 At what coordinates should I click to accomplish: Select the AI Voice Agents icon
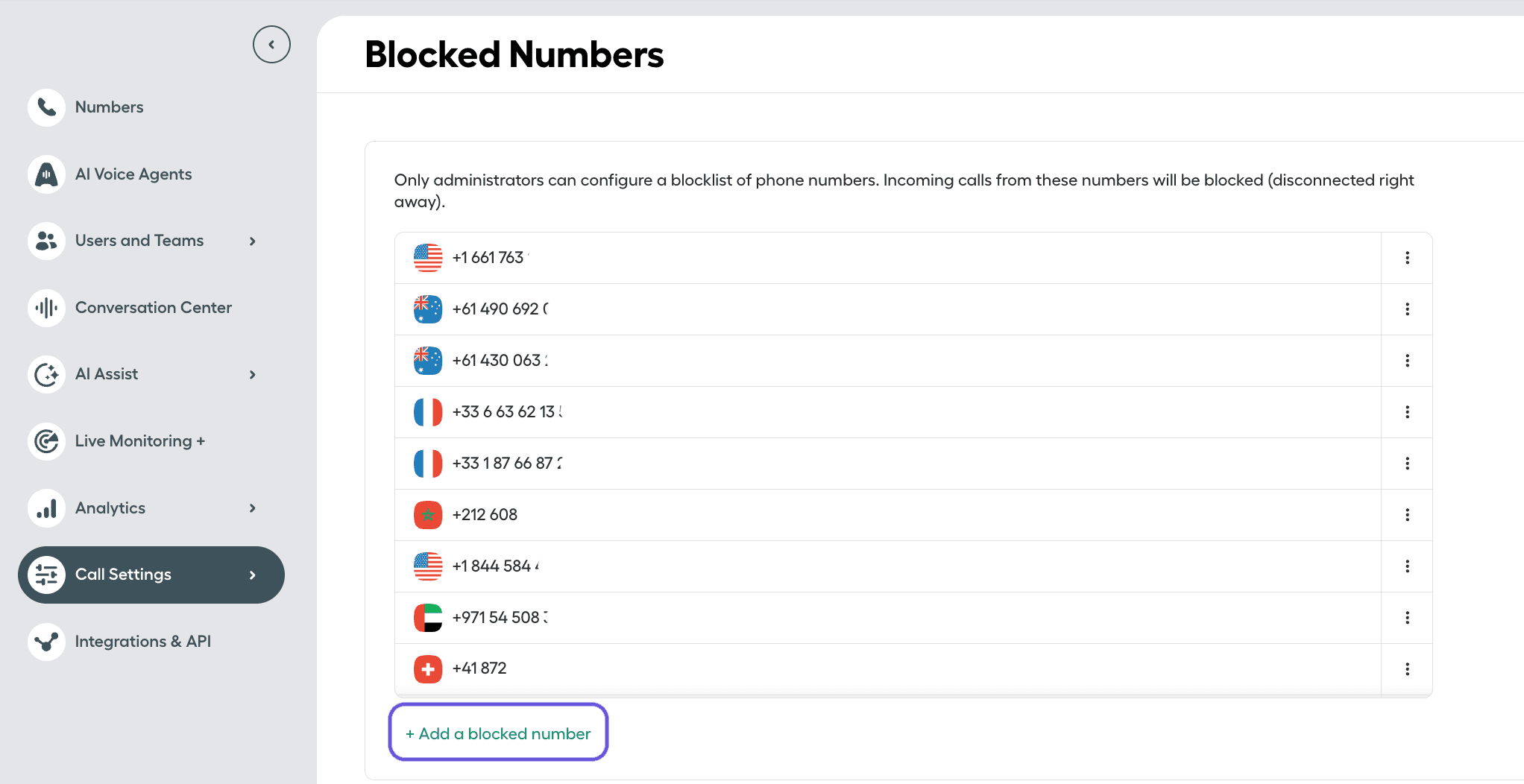pyautogui.click(x=45, y=174)
